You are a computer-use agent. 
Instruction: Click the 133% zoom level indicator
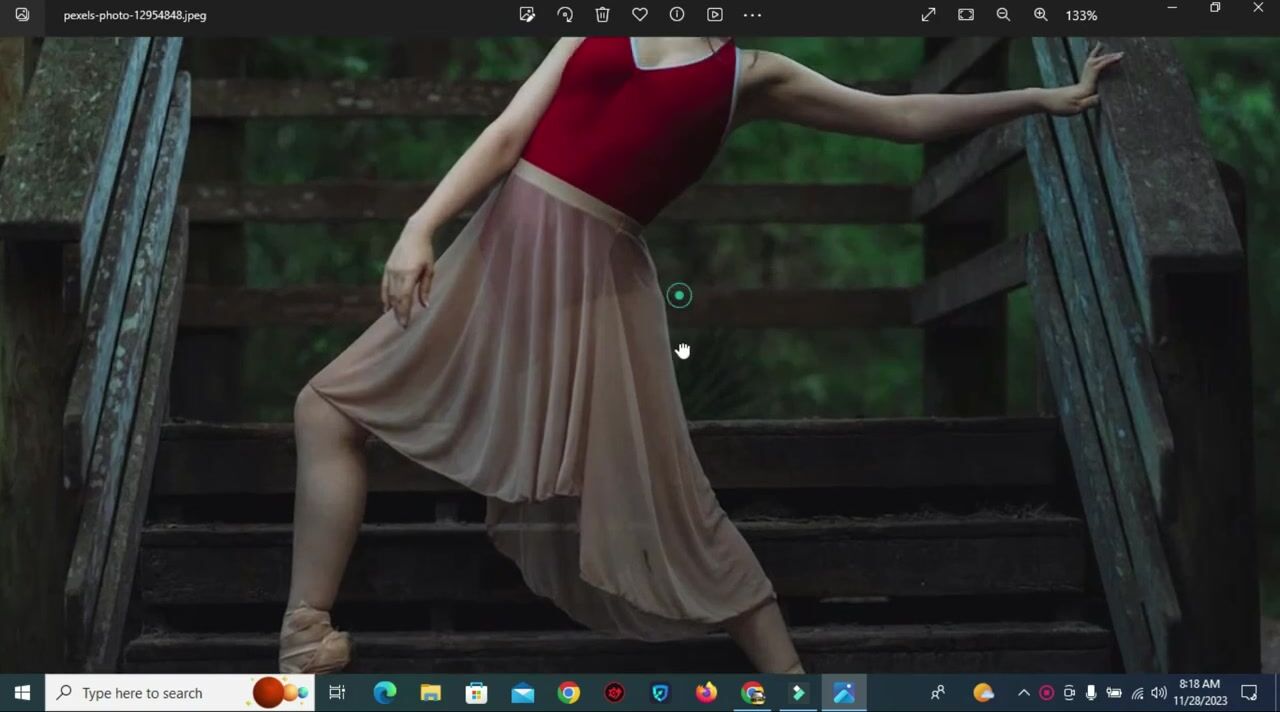coord(1081,16)
